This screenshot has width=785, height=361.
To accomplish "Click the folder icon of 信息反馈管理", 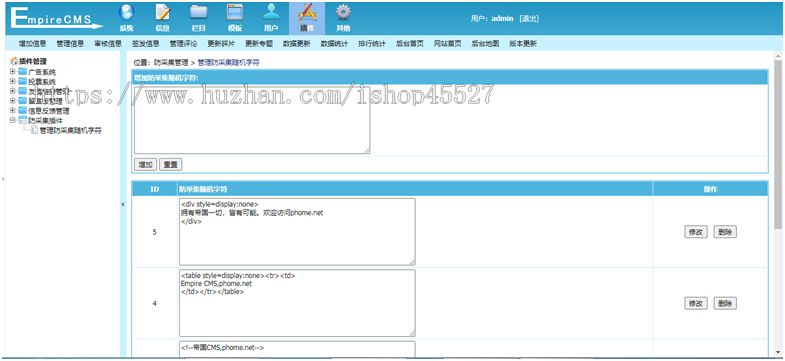I will [22, 111].
